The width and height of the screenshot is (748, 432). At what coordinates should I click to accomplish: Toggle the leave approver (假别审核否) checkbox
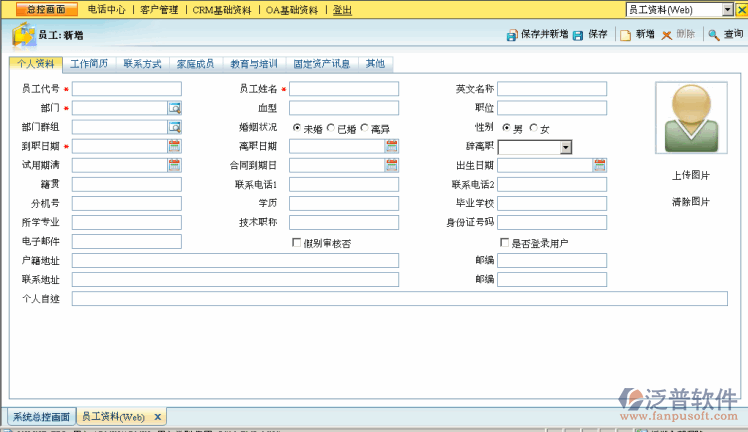(x=296, y=243)
